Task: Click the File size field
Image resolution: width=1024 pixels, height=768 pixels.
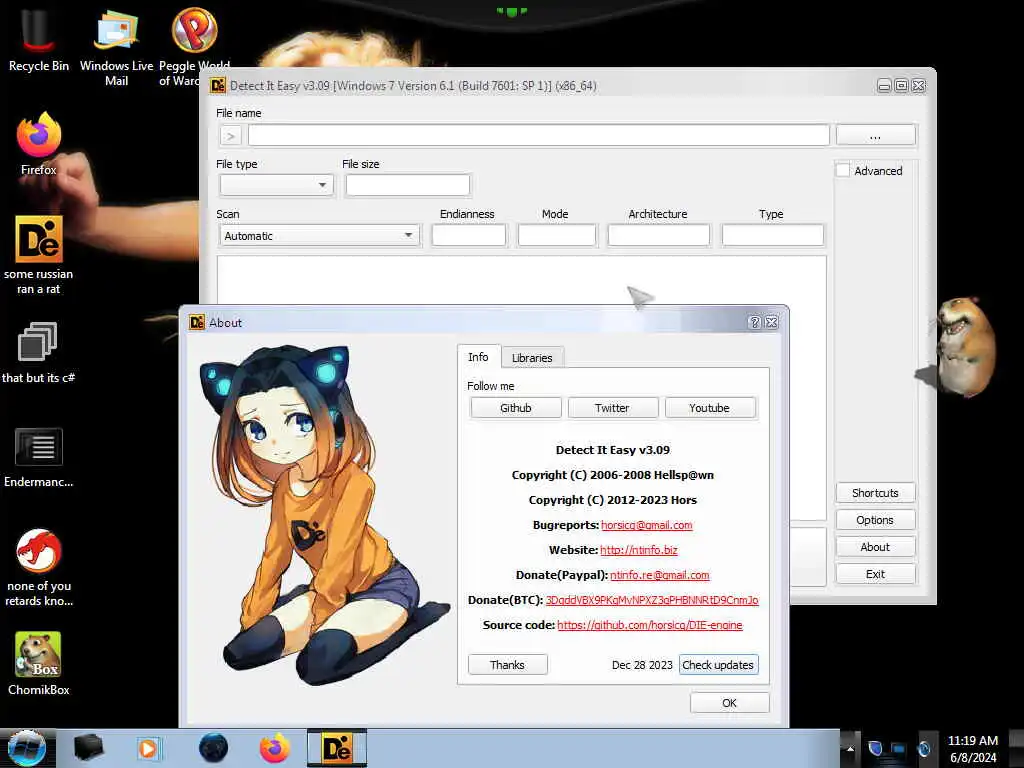Action: tap(408, 185)
